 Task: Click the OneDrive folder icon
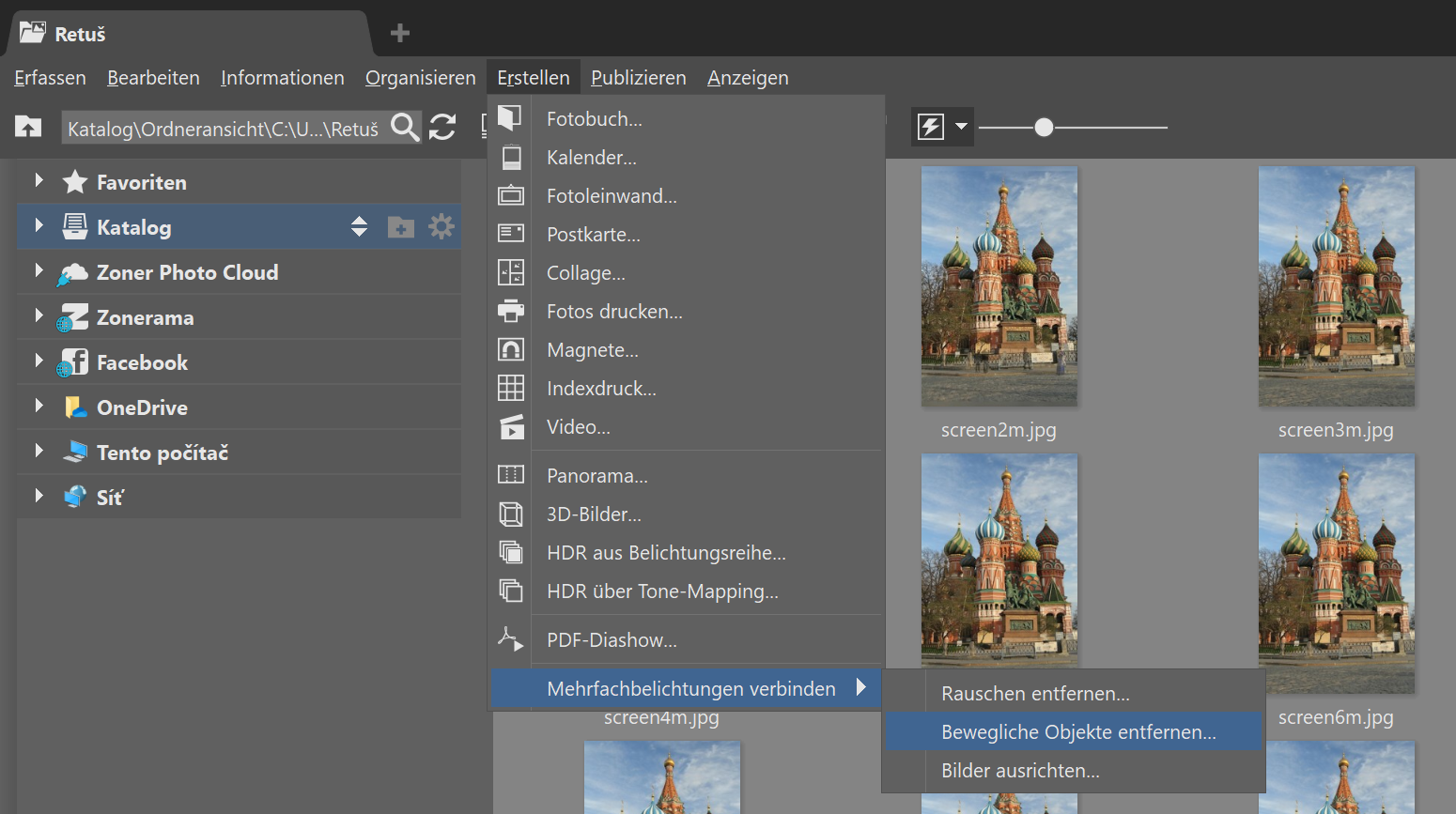click(x=75, y=407)
